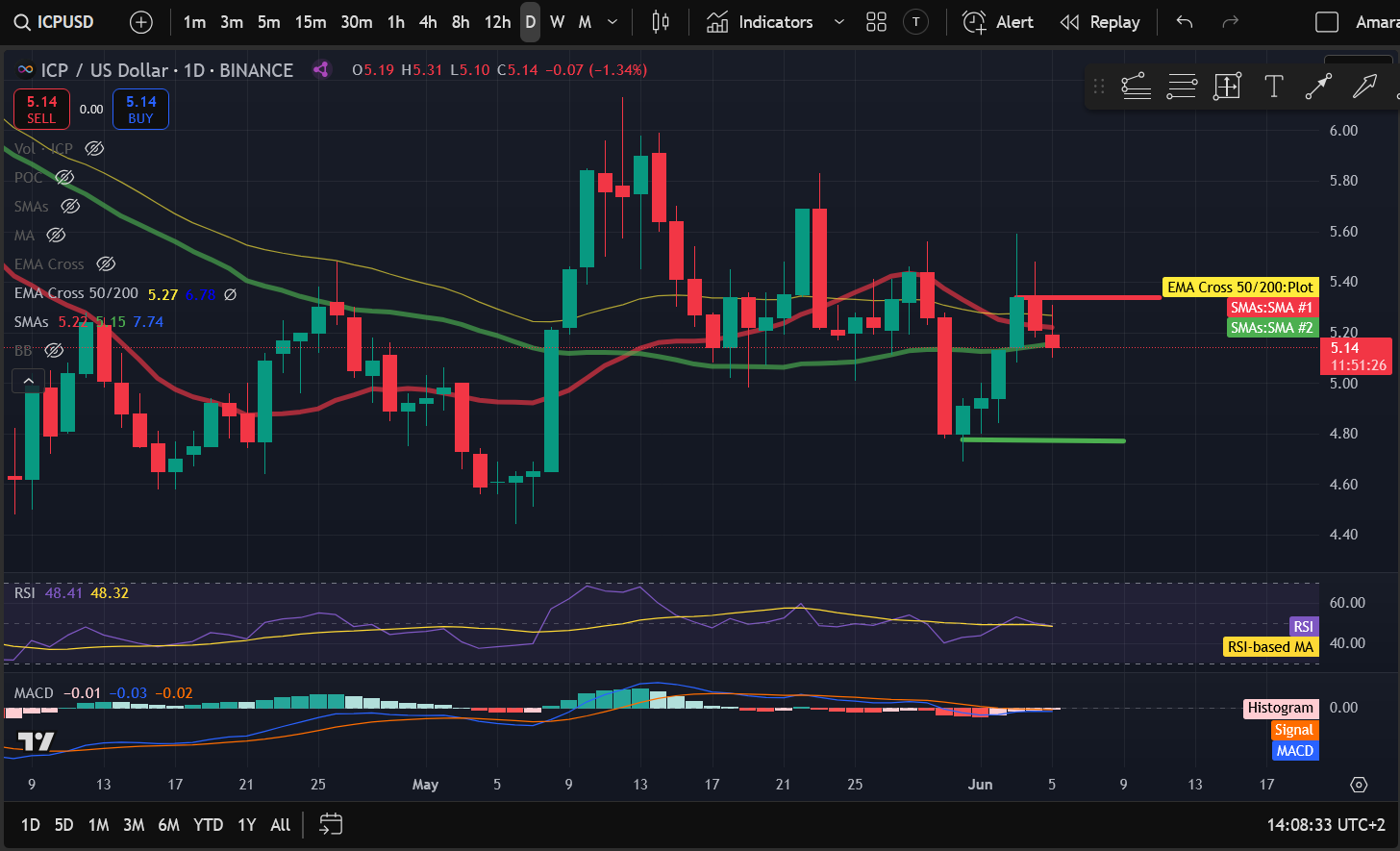Toggle visibility of Vol · ICP indicator
This screenshot has width=1400, height=851.
pos(94,148)
